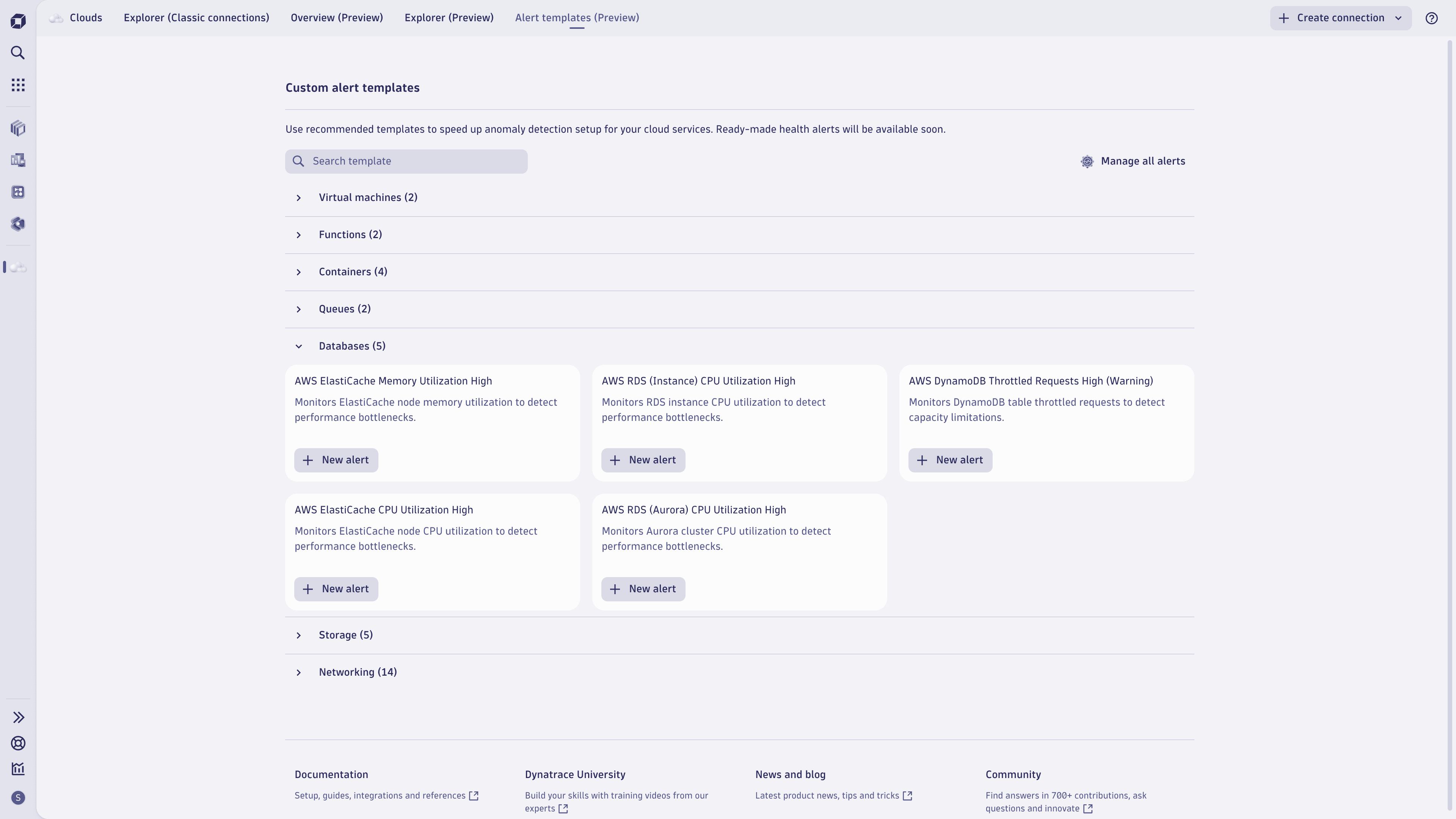
Task: Switch to Overview (Preview) tab
Action: [337, 18]
